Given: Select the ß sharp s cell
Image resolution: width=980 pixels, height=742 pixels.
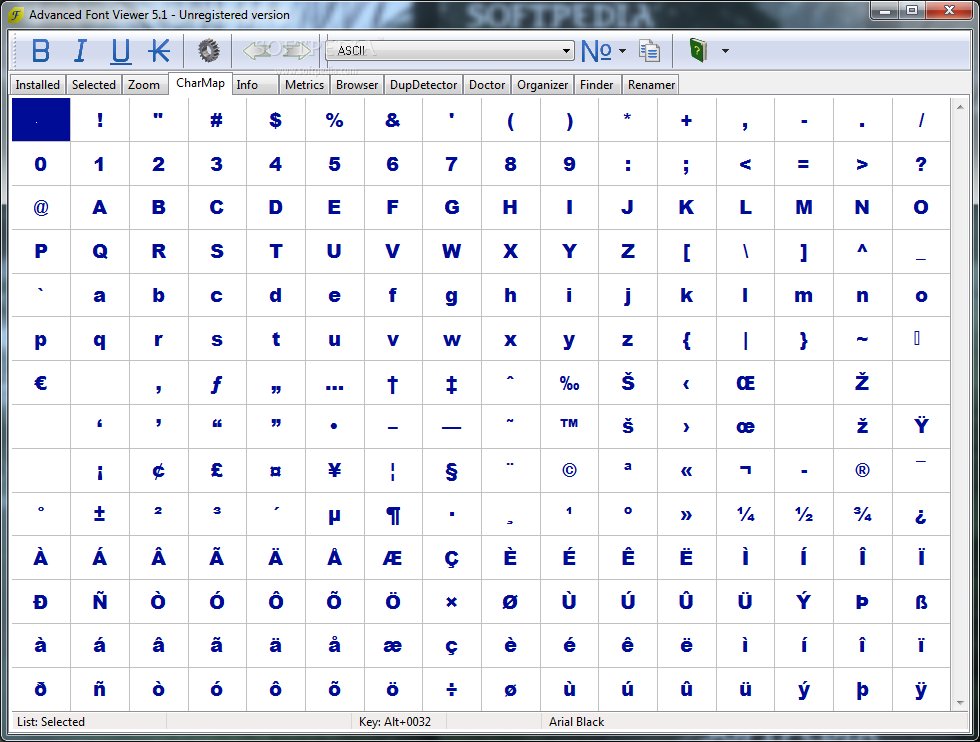Looking at the screenshot, I should (921, 601).
